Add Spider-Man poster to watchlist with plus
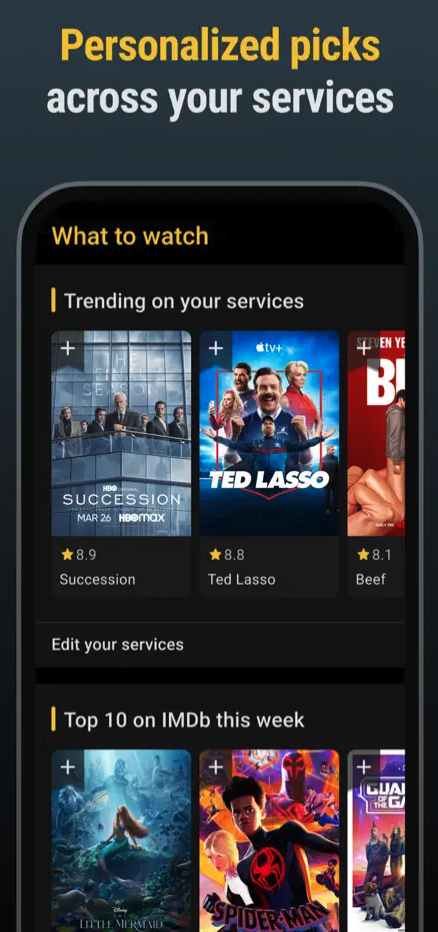 click(x=216, y=767)
